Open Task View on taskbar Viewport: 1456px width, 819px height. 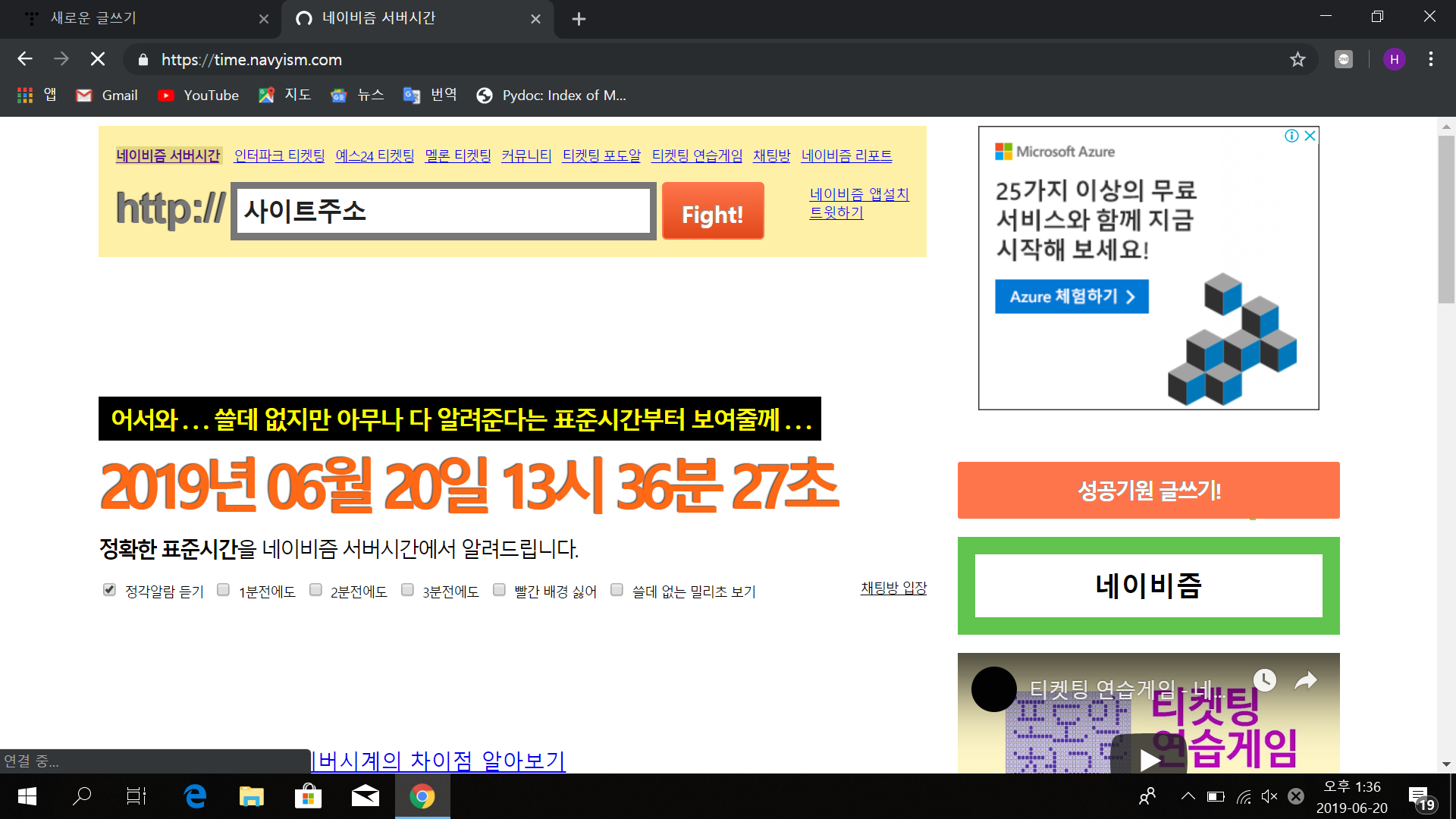[136, 796]
